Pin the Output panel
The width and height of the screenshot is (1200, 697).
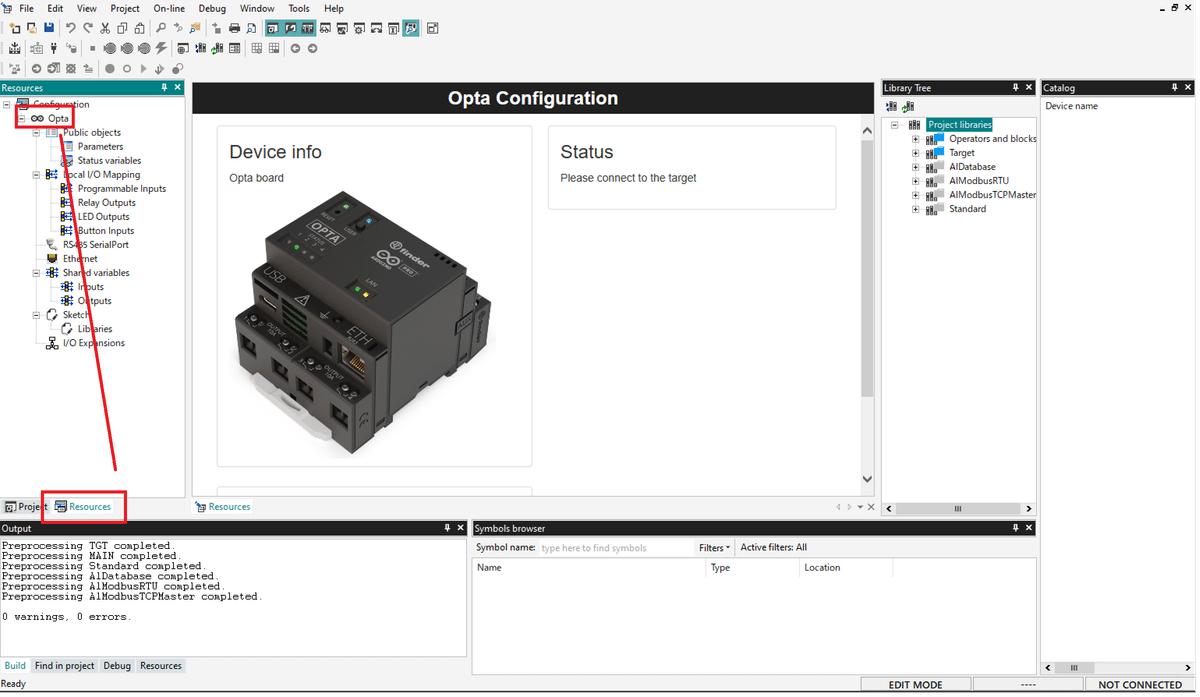tap(447, 528)
